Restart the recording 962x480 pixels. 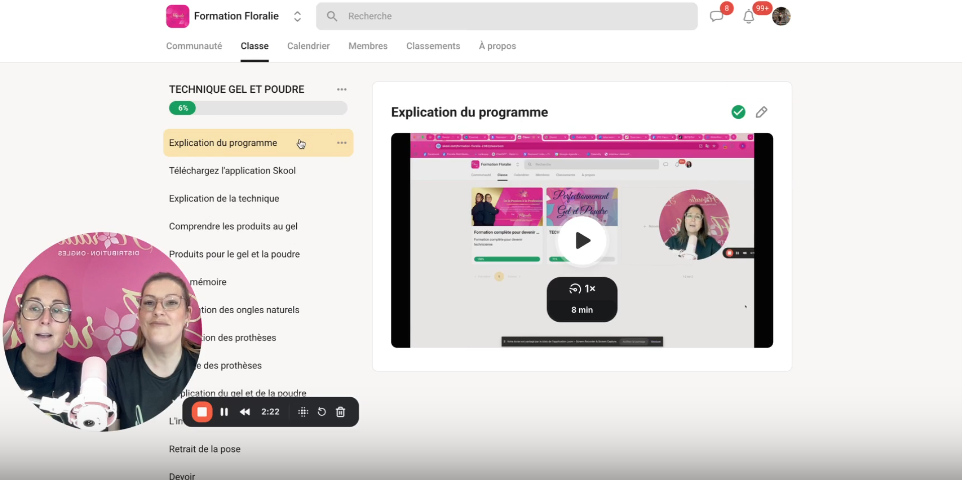coord(321,412)
